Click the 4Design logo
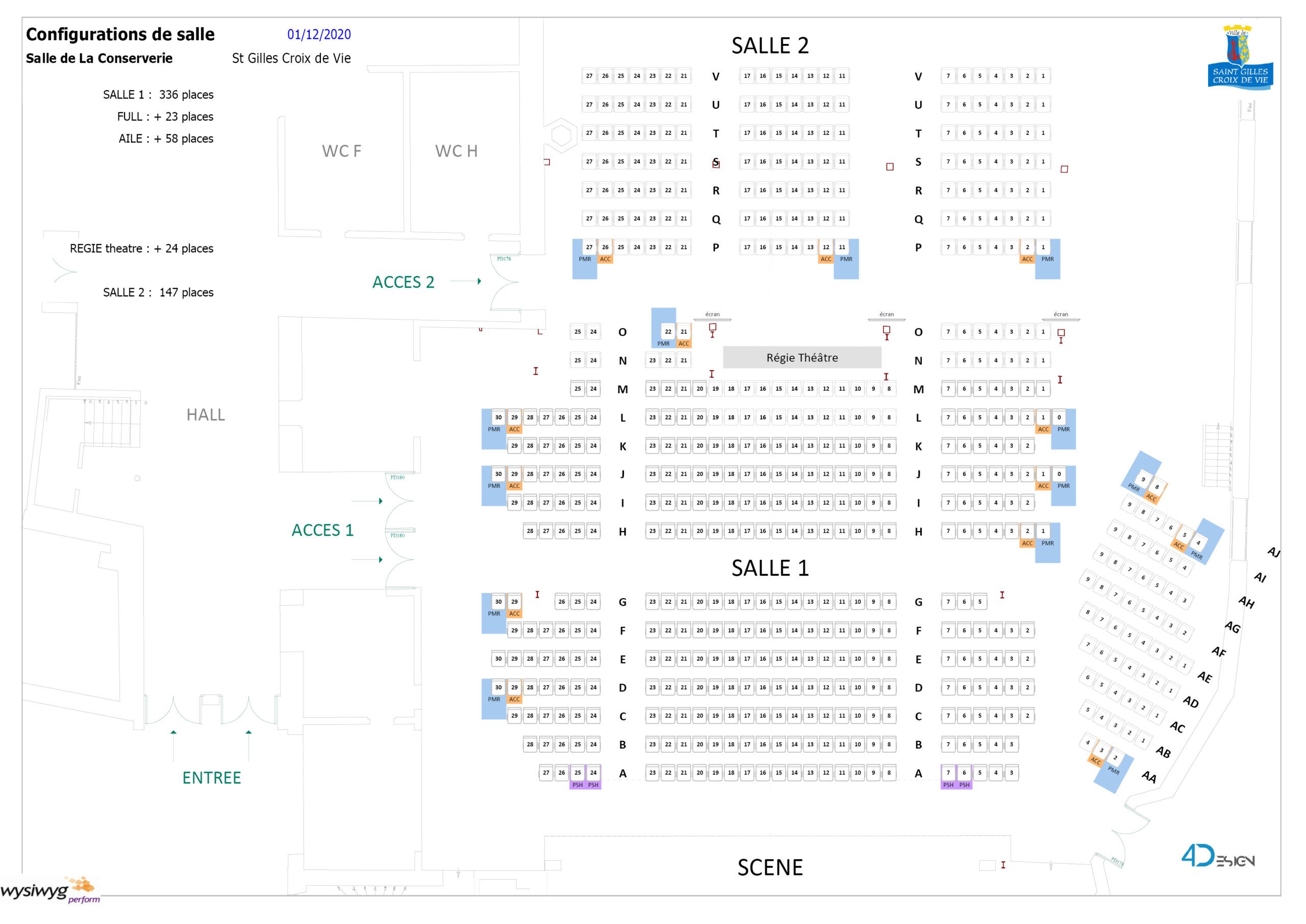 (1217, 856)
